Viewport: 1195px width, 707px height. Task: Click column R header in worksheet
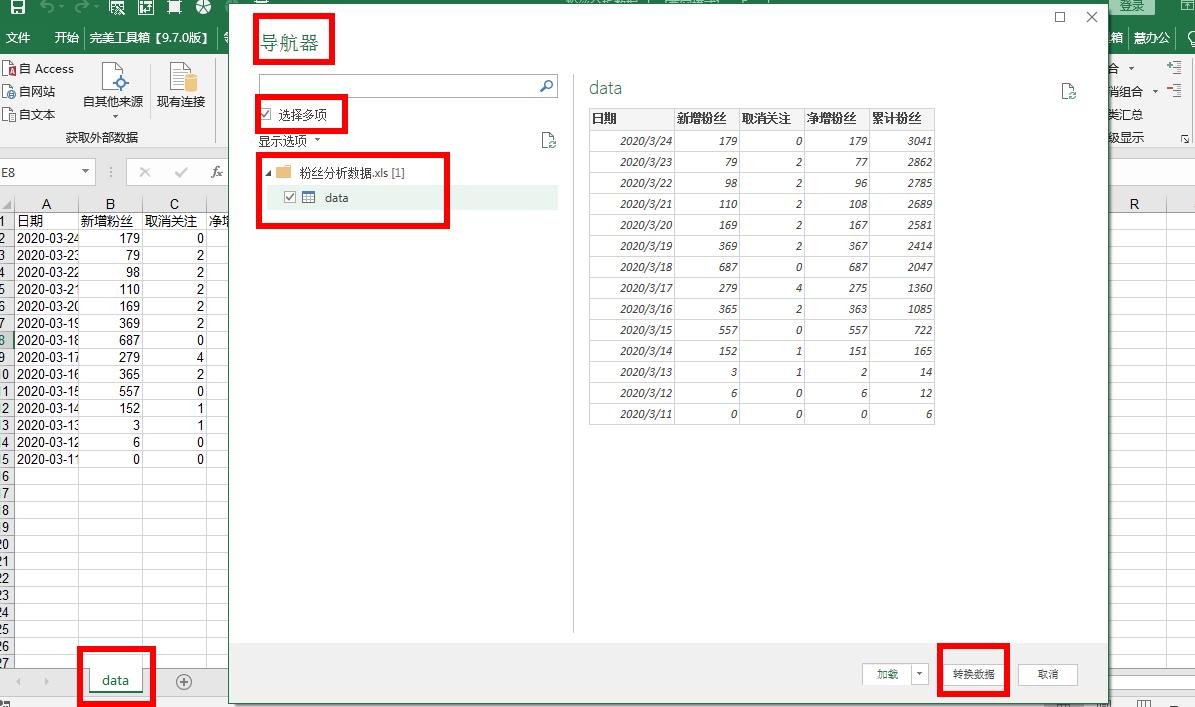[x=1135, y=204]
